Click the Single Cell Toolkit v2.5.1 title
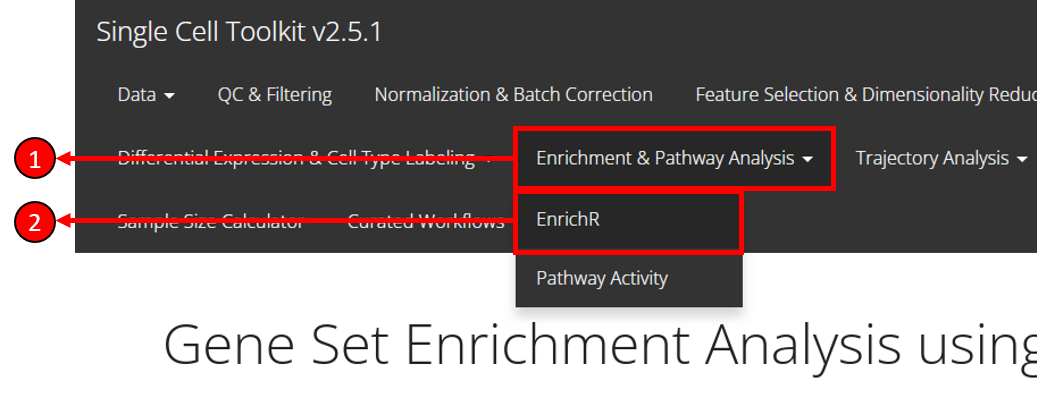Screen dimensions: 1037x395 pyautogui.click(x=239, y=32)
